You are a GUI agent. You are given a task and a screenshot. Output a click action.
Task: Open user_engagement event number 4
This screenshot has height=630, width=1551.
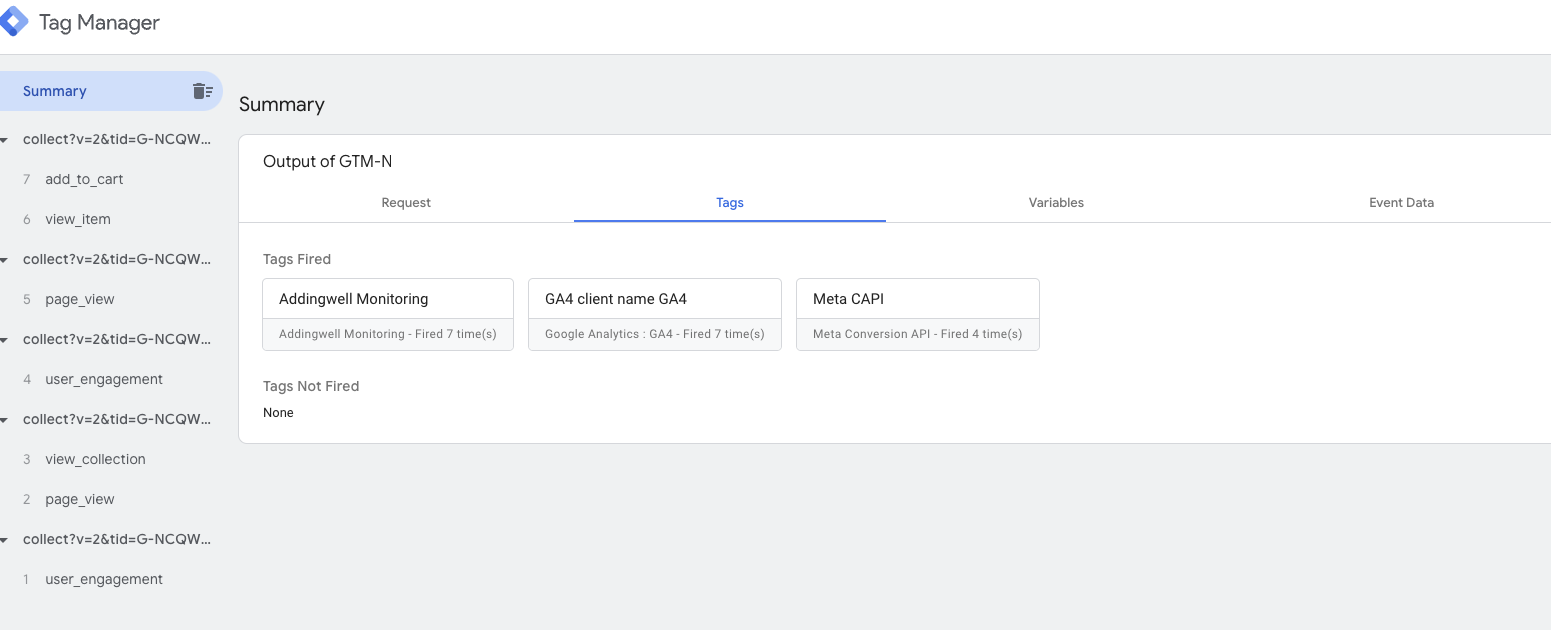[104, 379]
